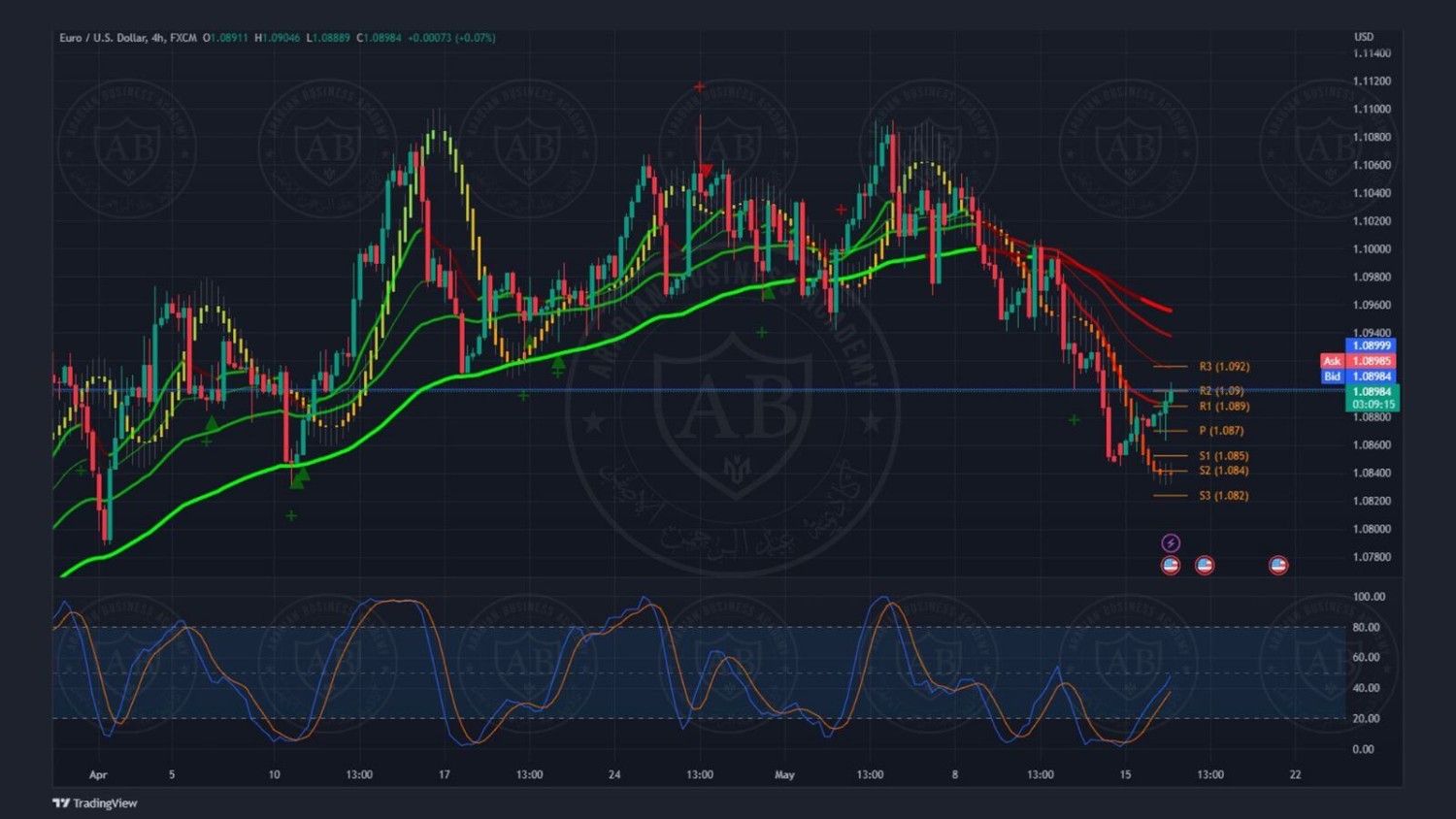Screen dimensions: 1456x819
Task: Click the 1.09600 price scale label
Action: click(1372, 305)
